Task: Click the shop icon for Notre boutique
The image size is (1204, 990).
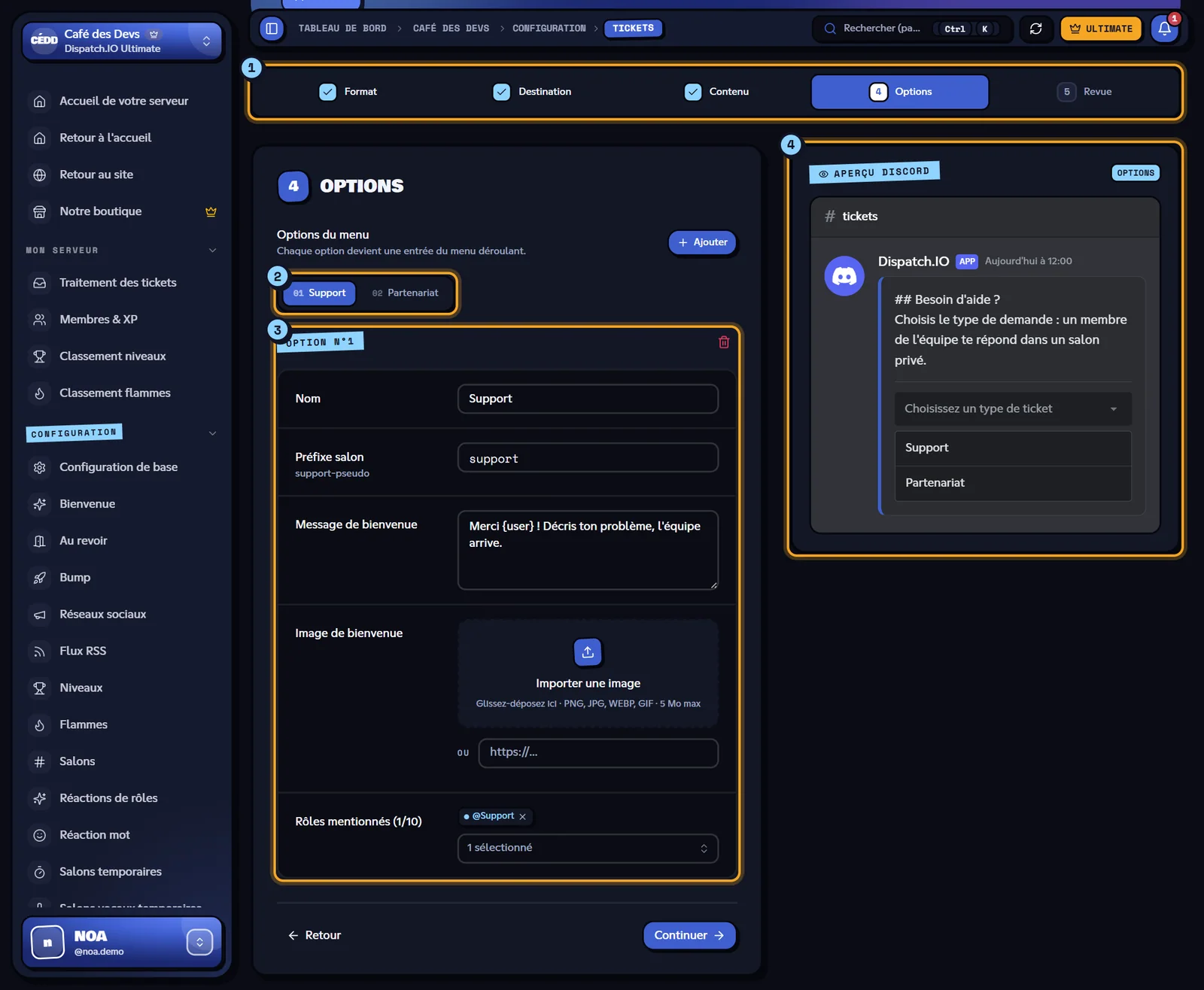Action: tap(40, 211)
